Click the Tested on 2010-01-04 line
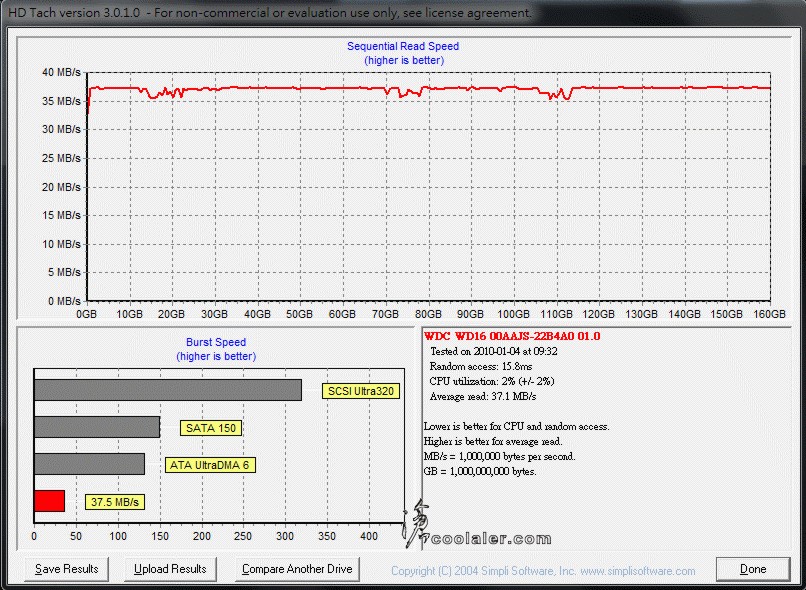806x590 pixels. point(493,352)
